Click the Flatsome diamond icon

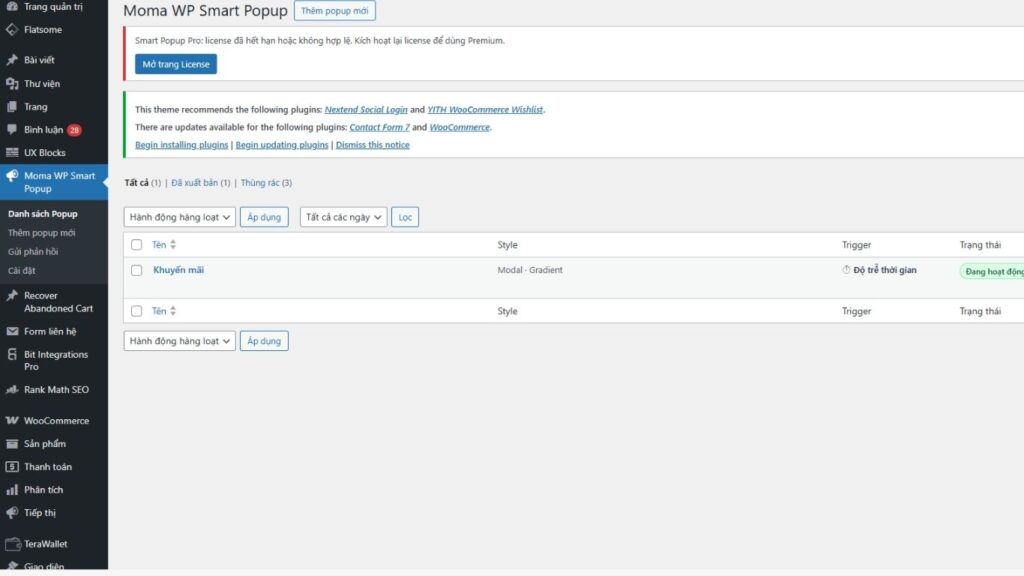12,29
